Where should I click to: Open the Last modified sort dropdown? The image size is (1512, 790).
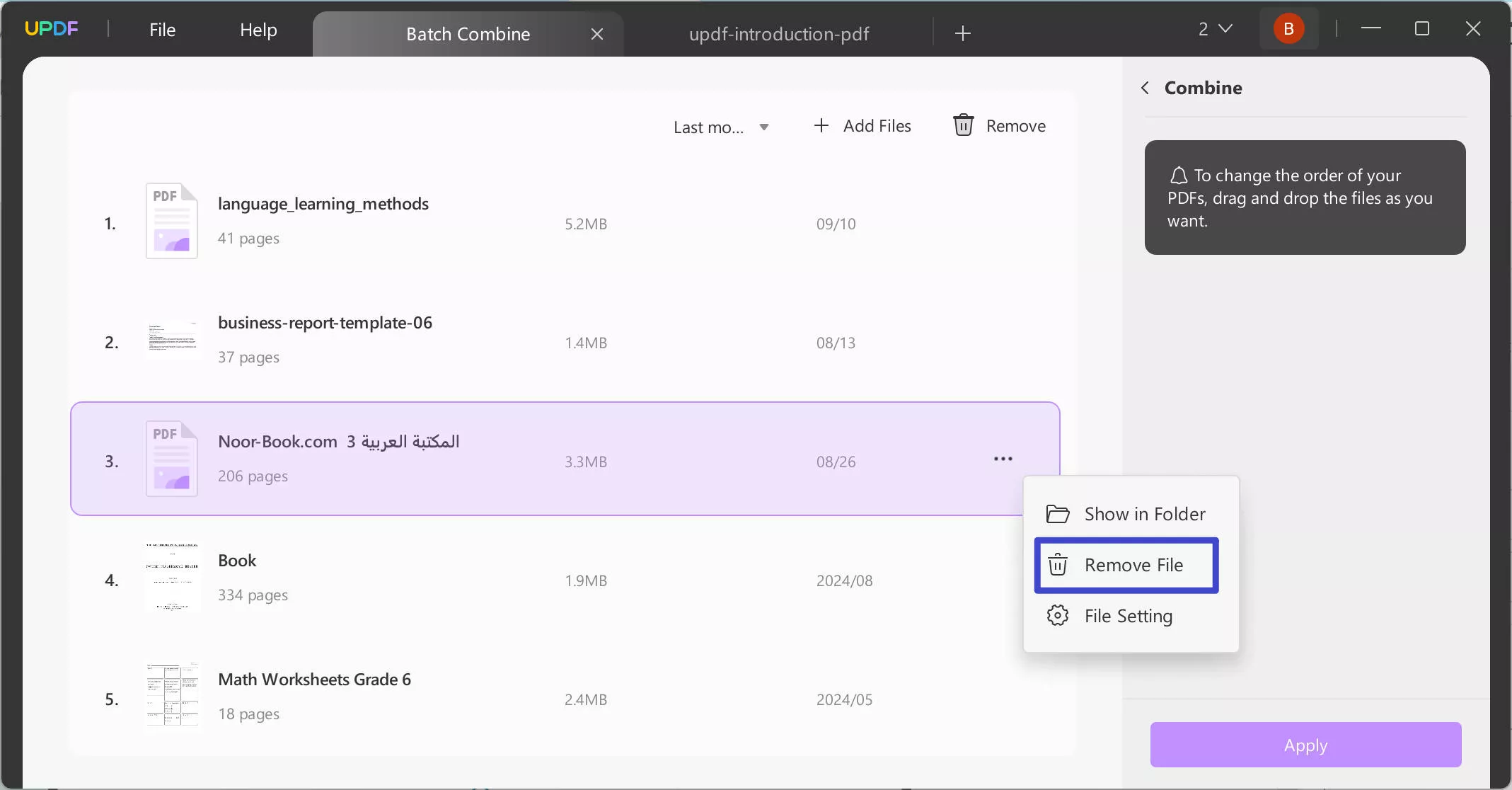(x=721, y=127)
